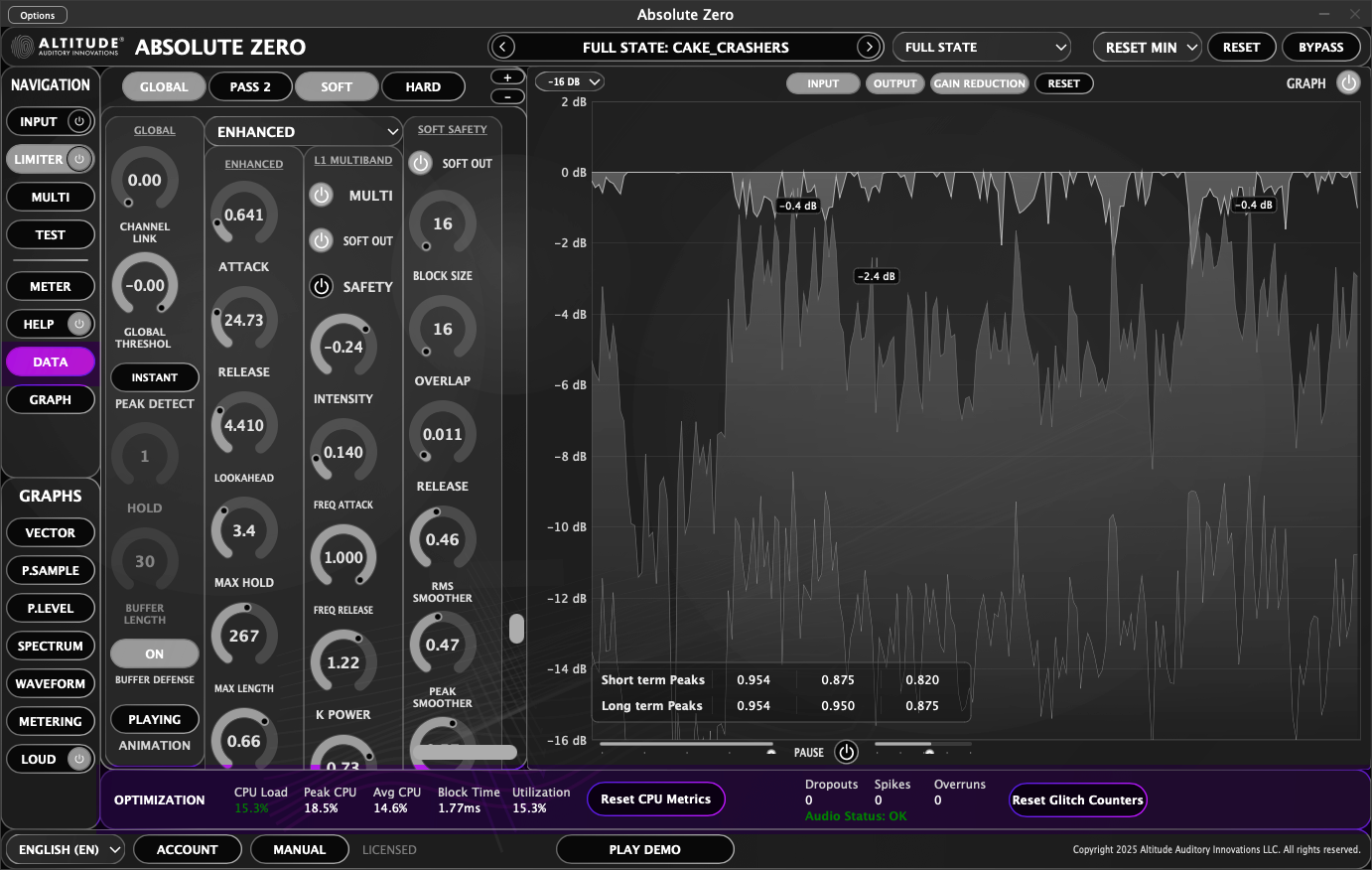Toggle the GRAPH power icon
Viewport: 1372px width, 870px height.
[x=1348, y=83]
